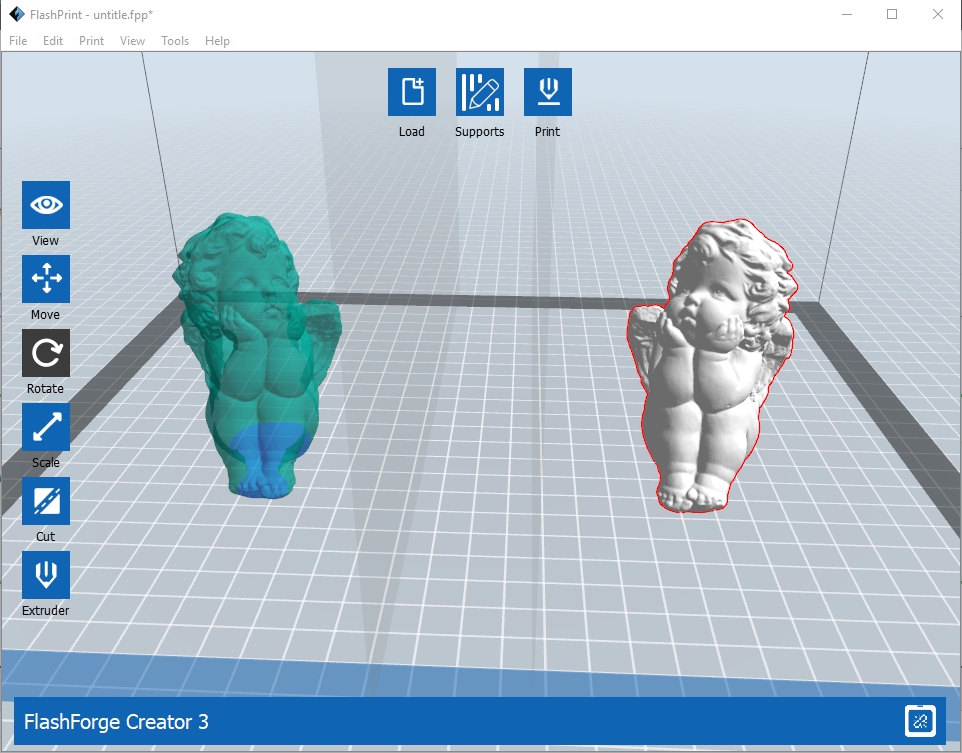Click the Load label under the icon

click(x=412, y=131)
